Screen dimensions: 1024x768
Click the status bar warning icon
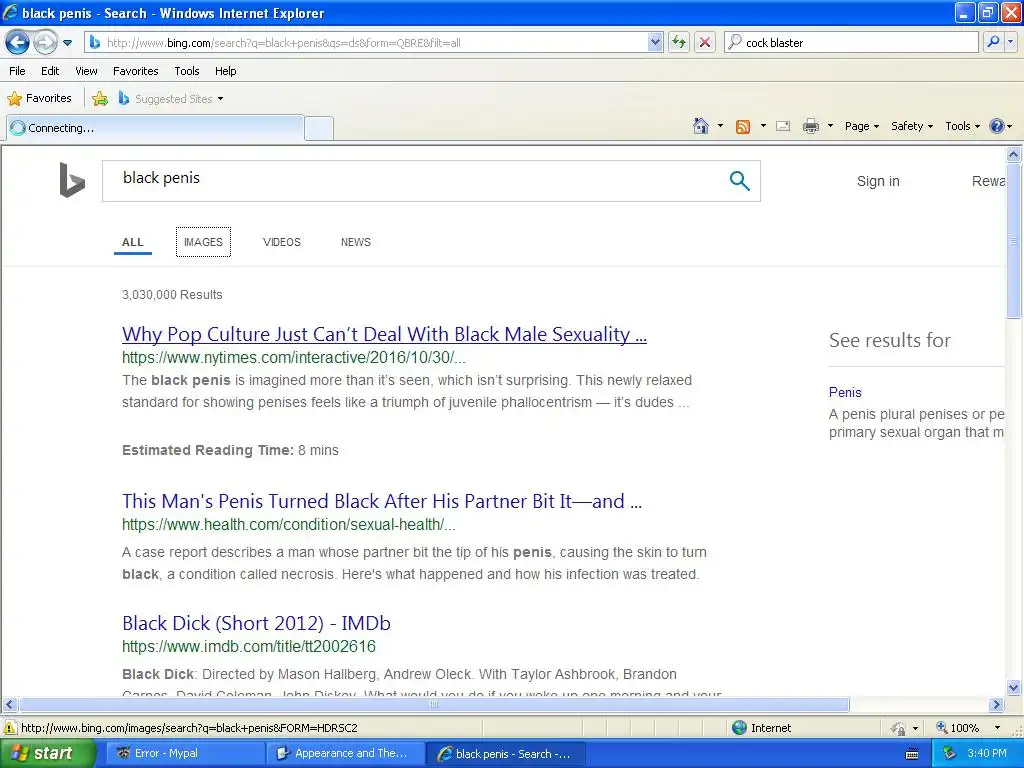[x=9, y=728]
